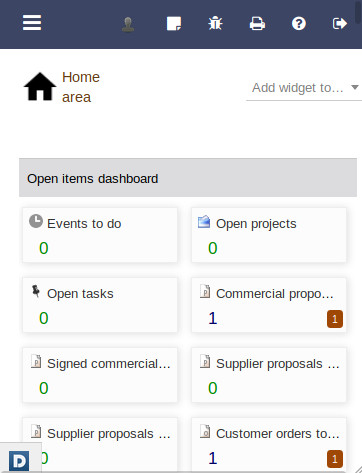This screenshot has height=473, width=362.
Task: Open the sticky note bookmark icon
Action: click(x=174, y=24)
